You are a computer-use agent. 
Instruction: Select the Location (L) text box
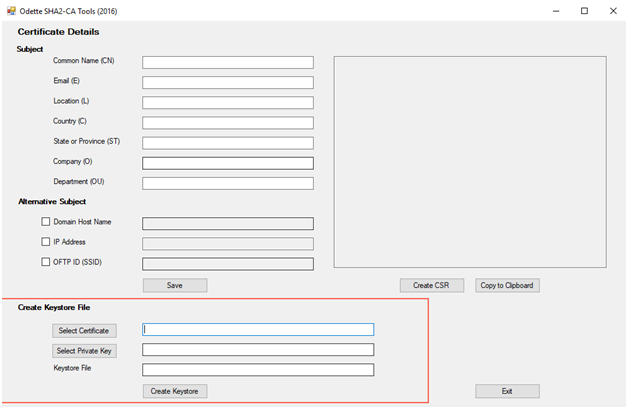point(228,103)
